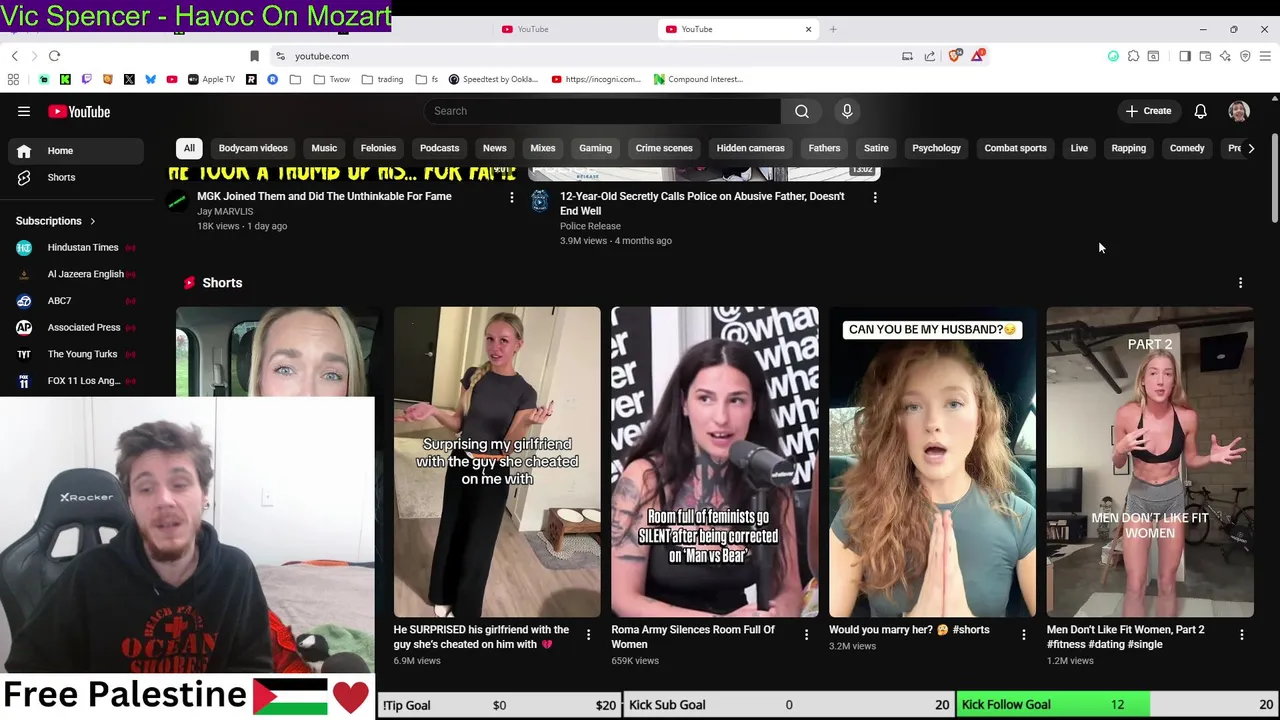Open Associated Press subscription
Image resolution: width=1280 pixels, height=720 pixels.
pyautogui.click(x=76, y=327)
